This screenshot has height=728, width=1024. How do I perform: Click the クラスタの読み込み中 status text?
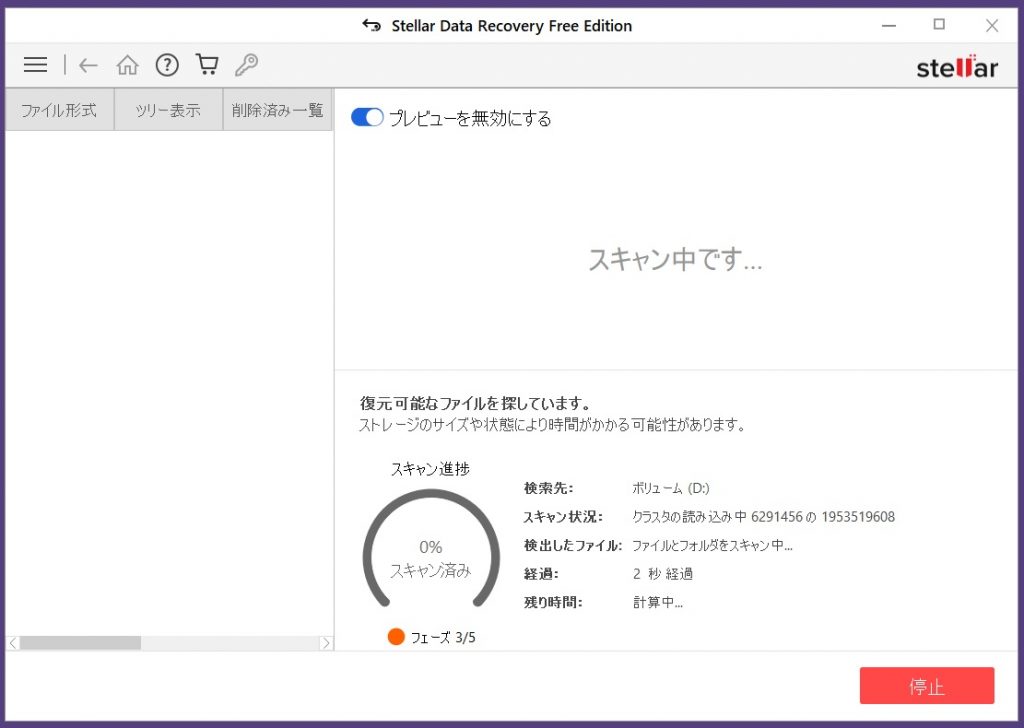tap(763, 516)
